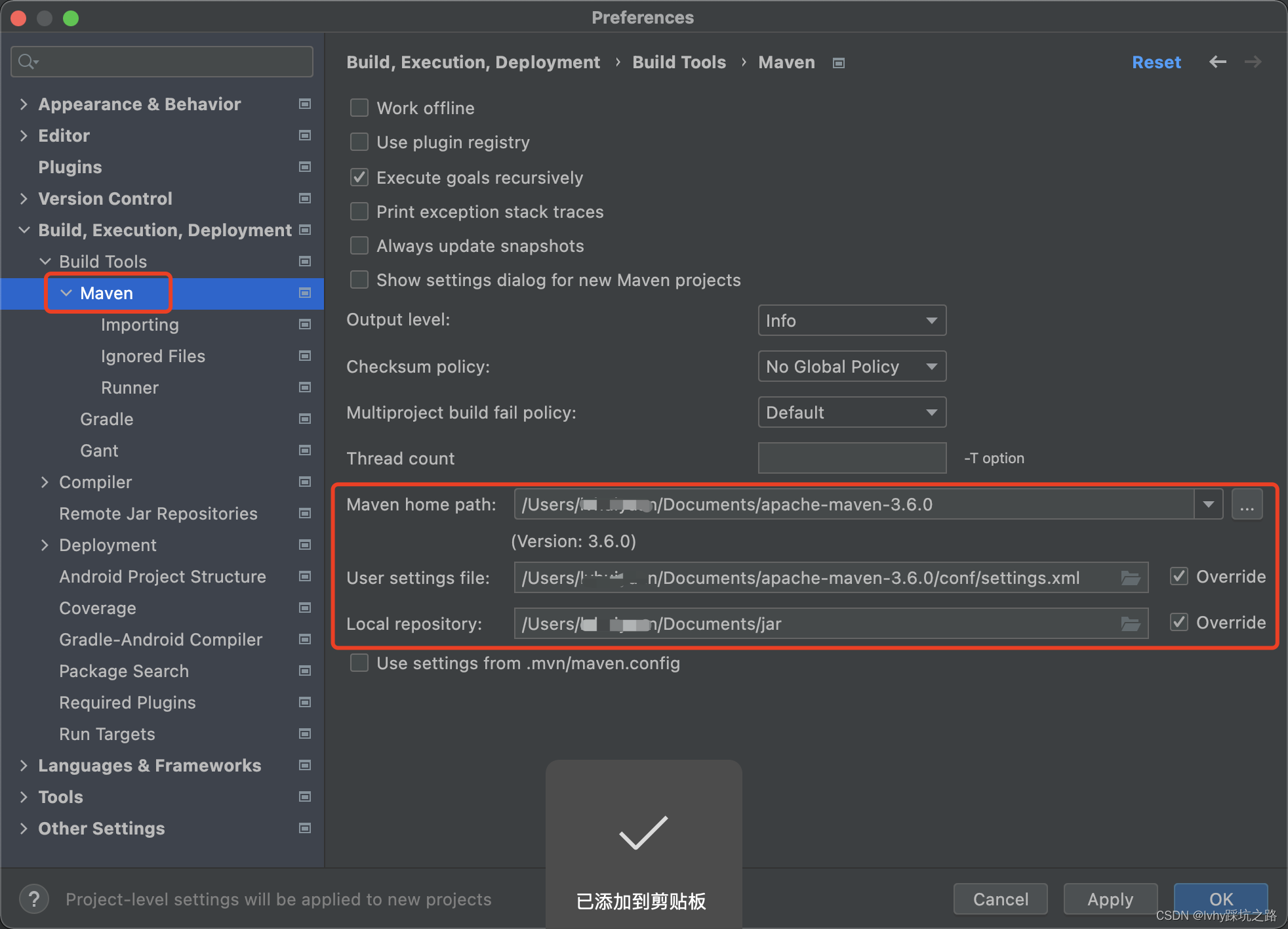1288x929 pixels.
Task: Enable the Work offline checkbox
Action: [x=359, y=108]
